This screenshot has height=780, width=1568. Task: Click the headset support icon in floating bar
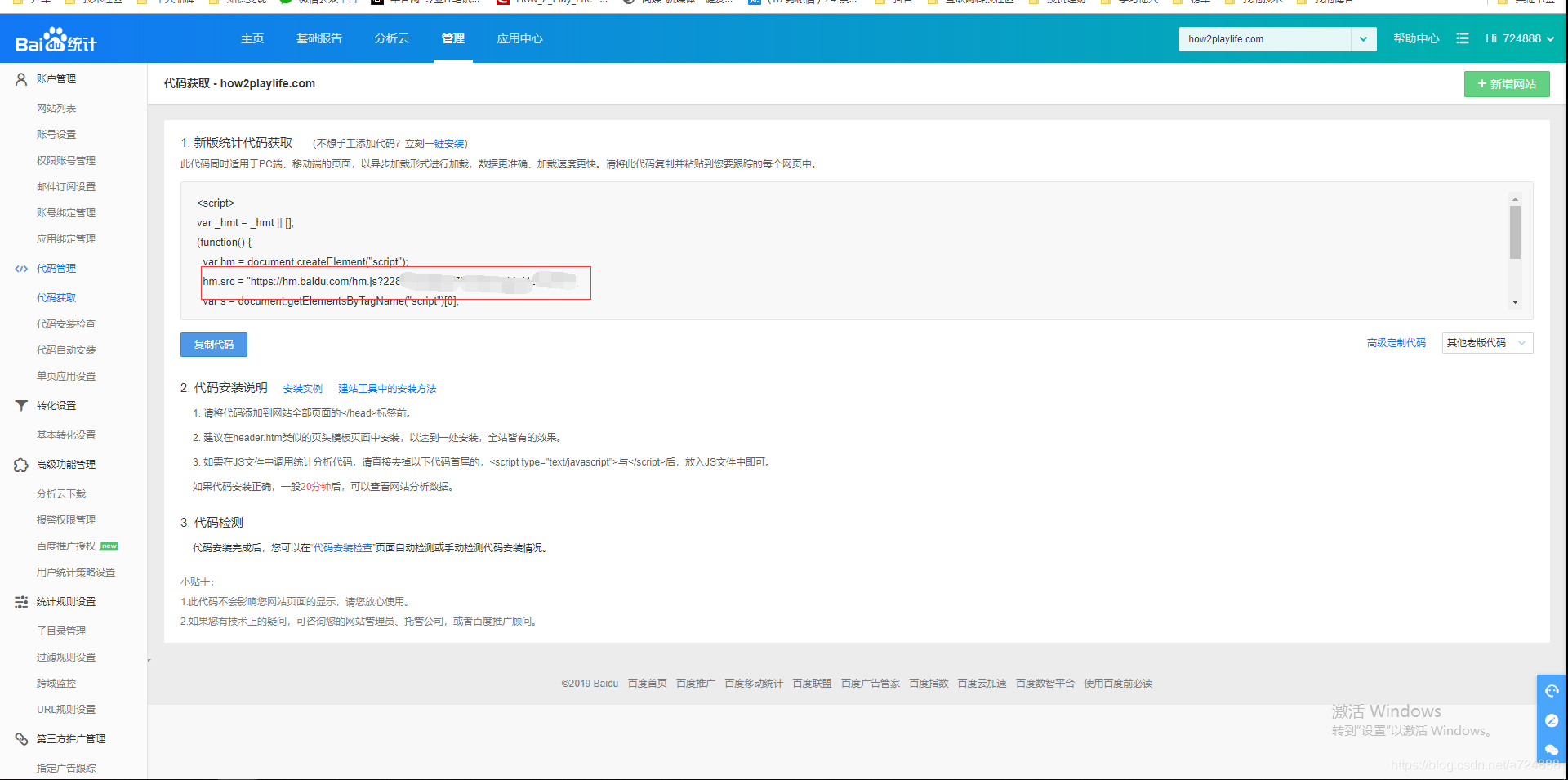1552,691
